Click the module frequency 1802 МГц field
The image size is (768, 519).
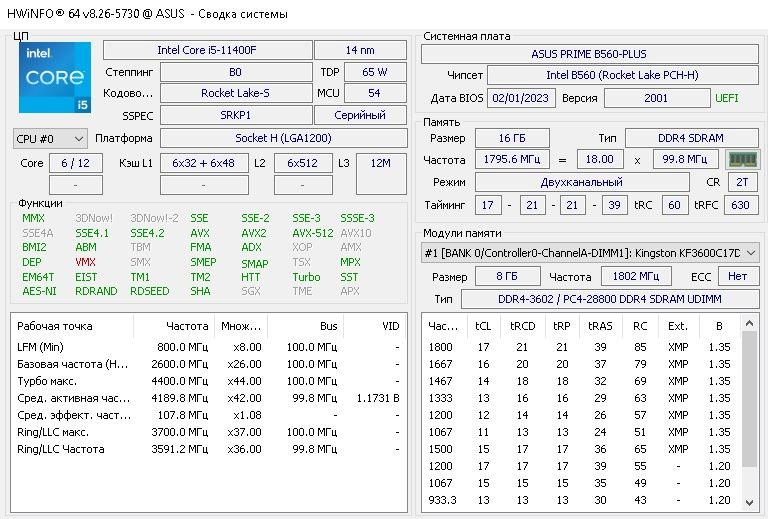(x=636, y=276)
